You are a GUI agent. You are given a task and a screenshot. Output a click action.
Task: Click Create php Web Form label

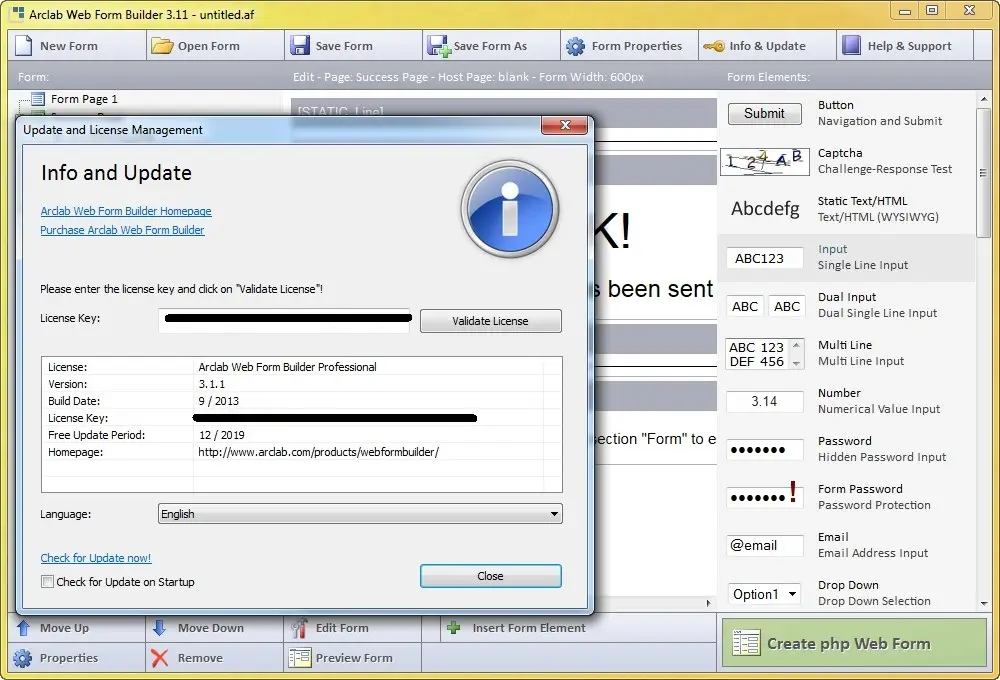(x=848, y=644)
